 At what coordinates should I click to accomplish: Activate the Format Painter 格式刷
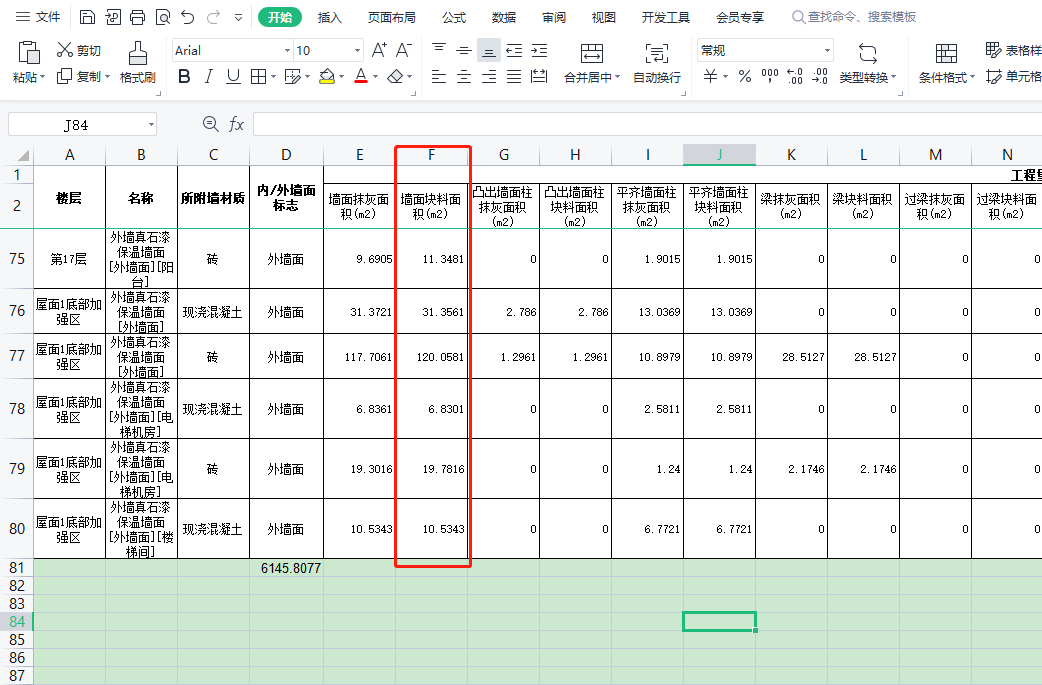pos(138,62)
